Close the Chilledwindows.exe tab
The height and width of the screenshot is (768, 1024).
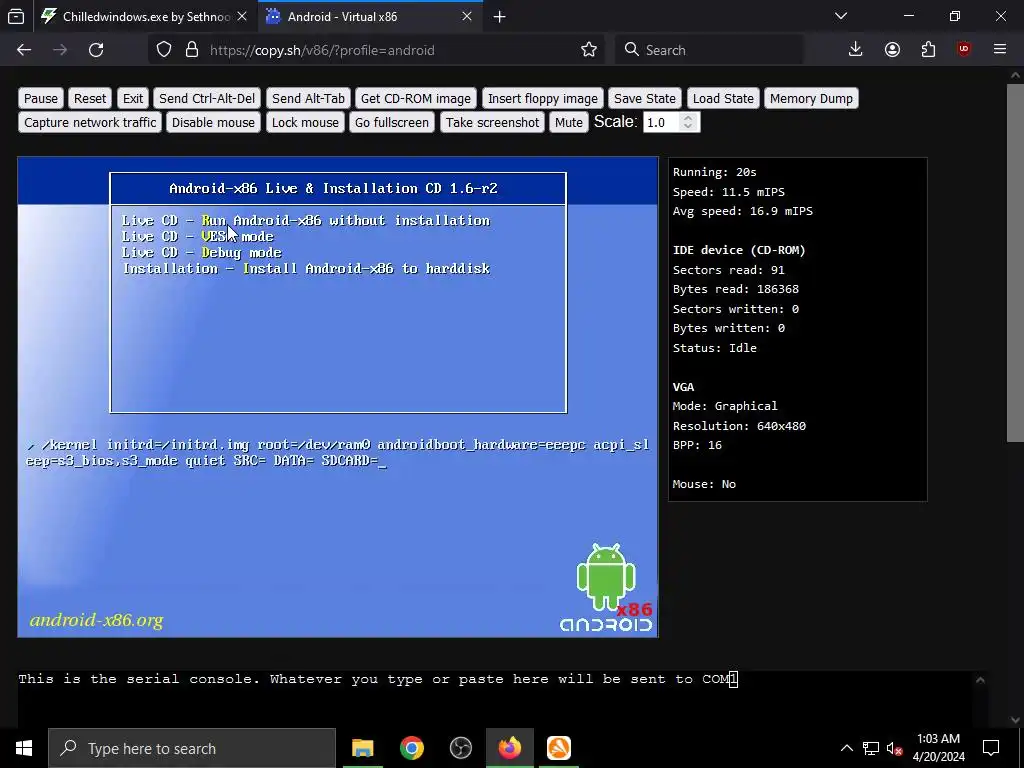[242, 16]
